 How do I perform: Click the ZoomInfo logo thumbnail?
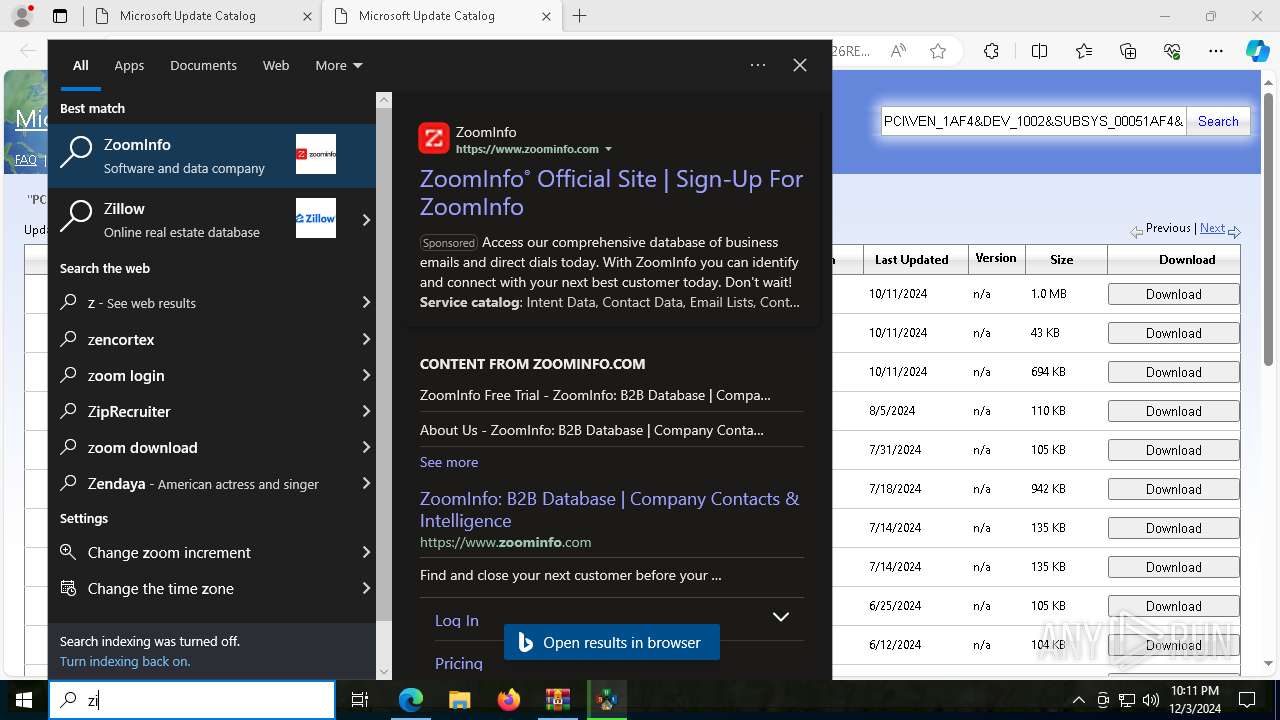[316, 154]
